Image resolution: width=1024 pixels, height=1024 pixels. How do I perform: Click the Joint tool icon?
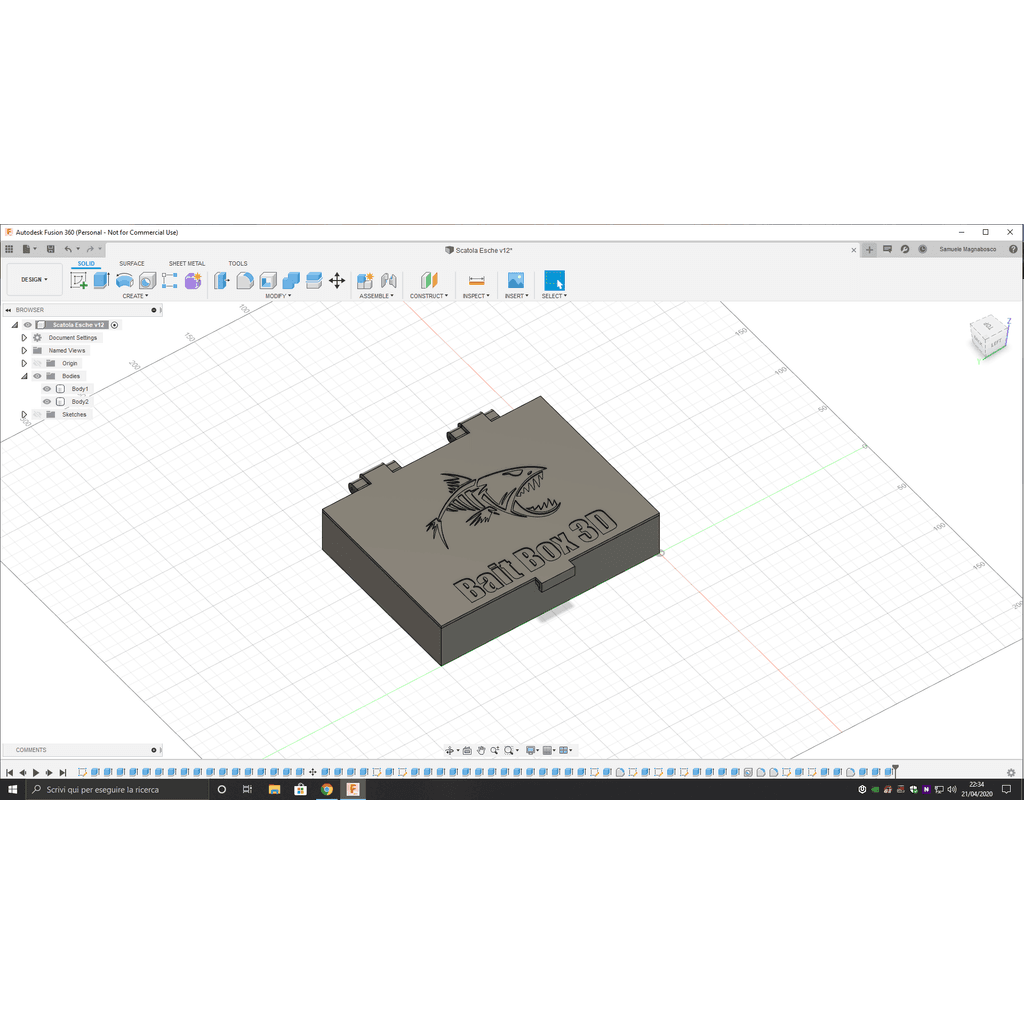(389, 281)
